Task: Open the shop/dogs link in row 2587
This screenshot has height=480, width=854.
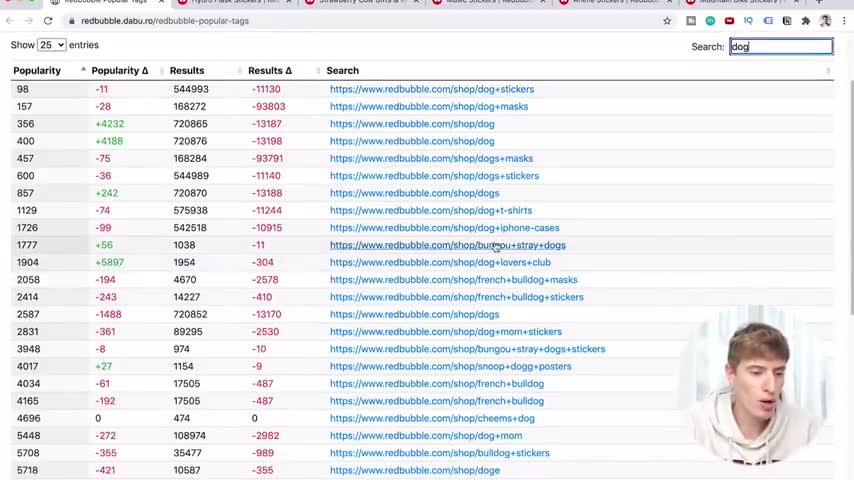Action: (x=414, y=314)
